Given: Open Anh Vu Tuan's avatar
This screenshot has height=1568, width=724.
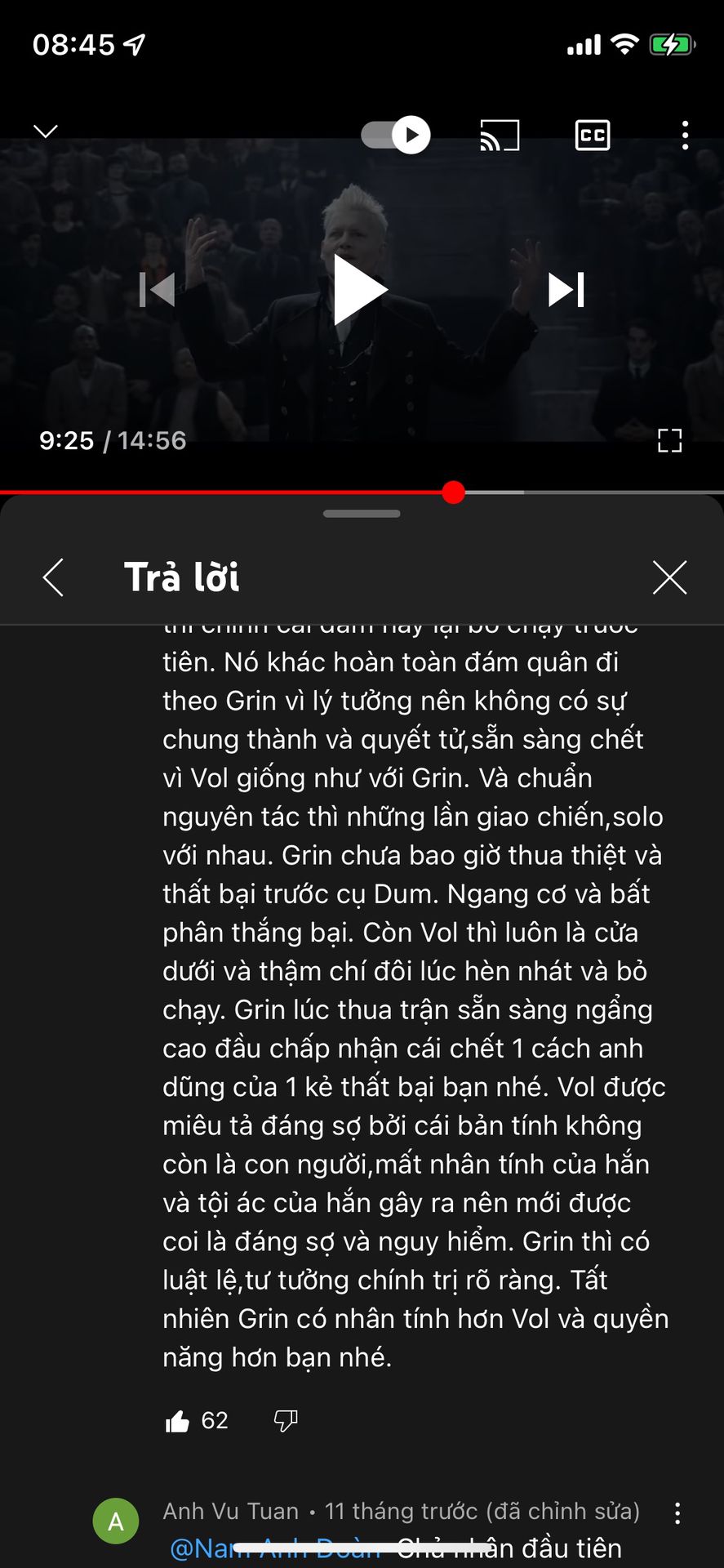Looking at the screenshot, I should (116, 1521).
